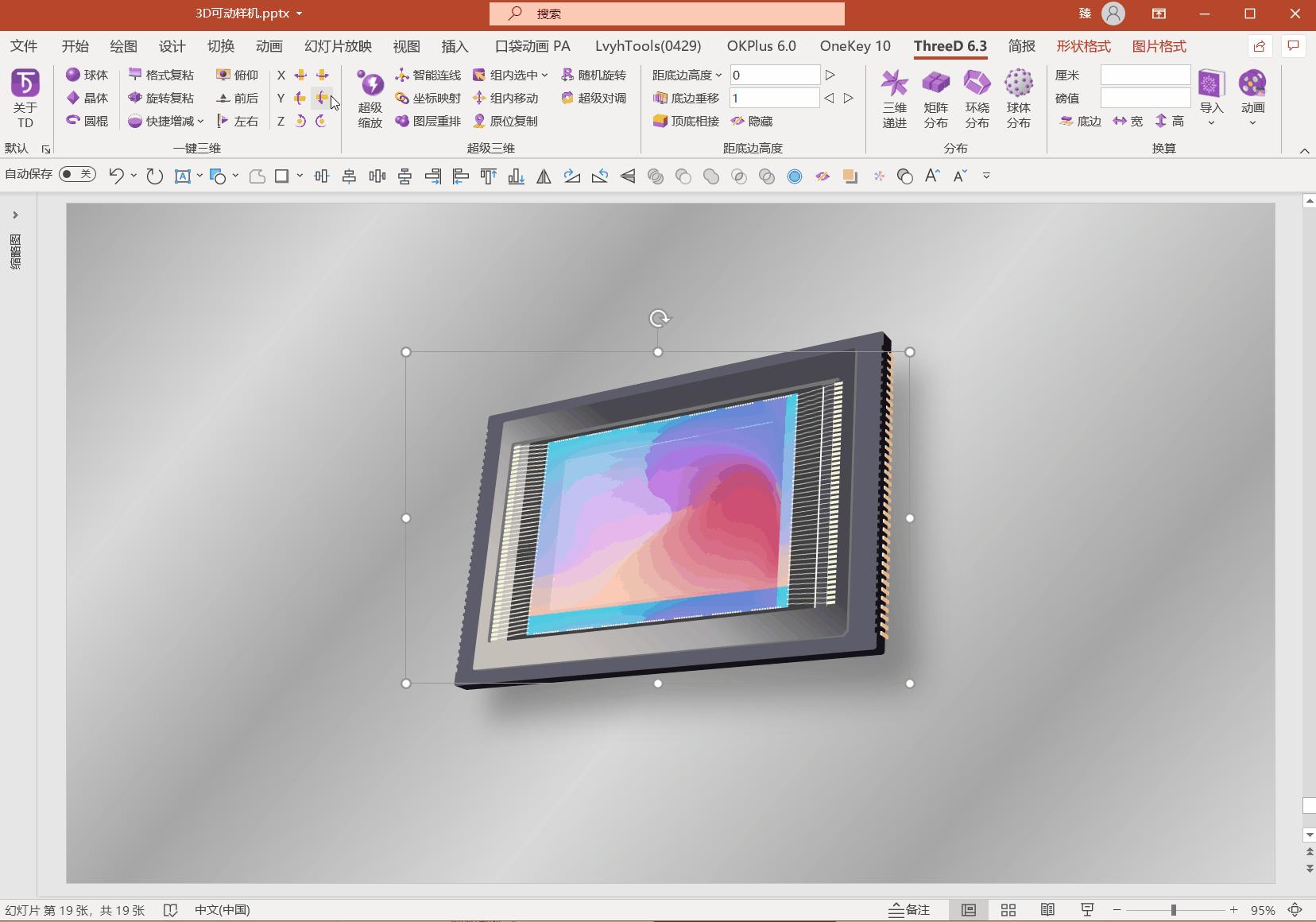Click 高 height conversion button

1170,121
